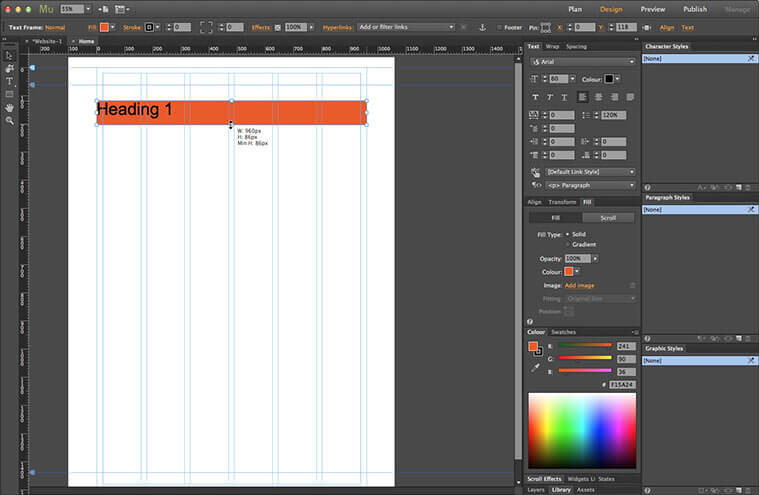Select the Rectangle tool

(9, 94)
